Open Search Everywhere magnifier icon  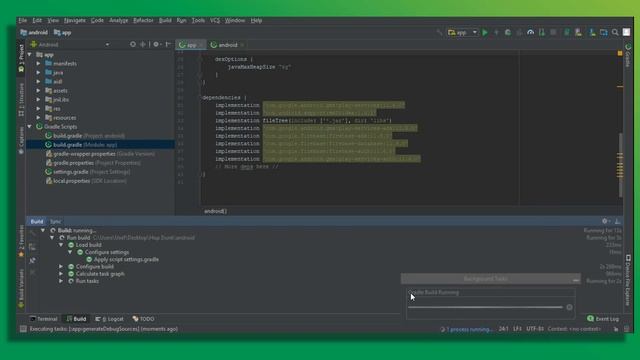615,32
